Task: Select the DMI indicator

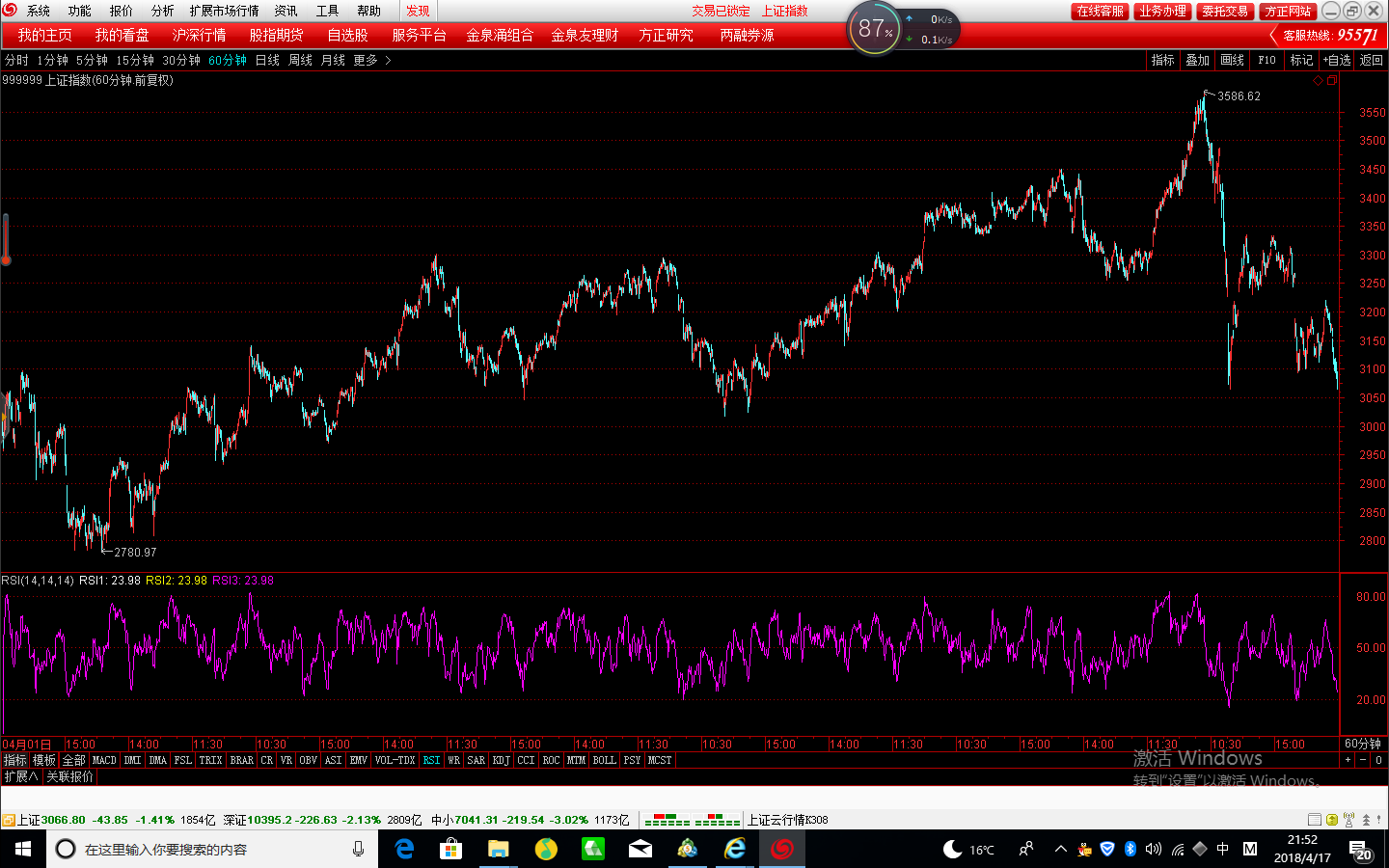Action: 132,760
